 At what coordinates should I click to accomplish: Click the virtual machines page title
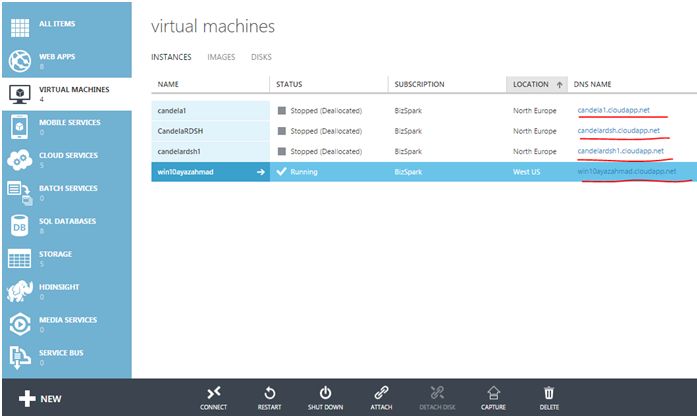tap(213, 26)
